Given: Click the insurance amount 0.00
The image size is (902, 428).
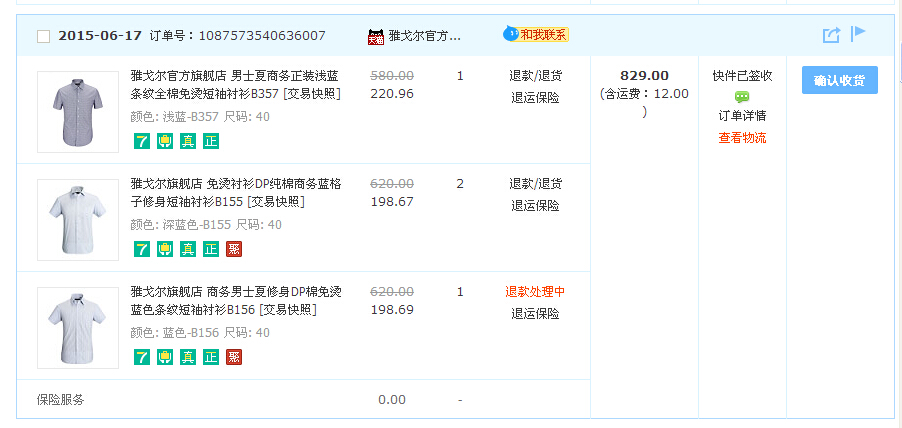Looking at the screenshot, I should tap(392, 400).
